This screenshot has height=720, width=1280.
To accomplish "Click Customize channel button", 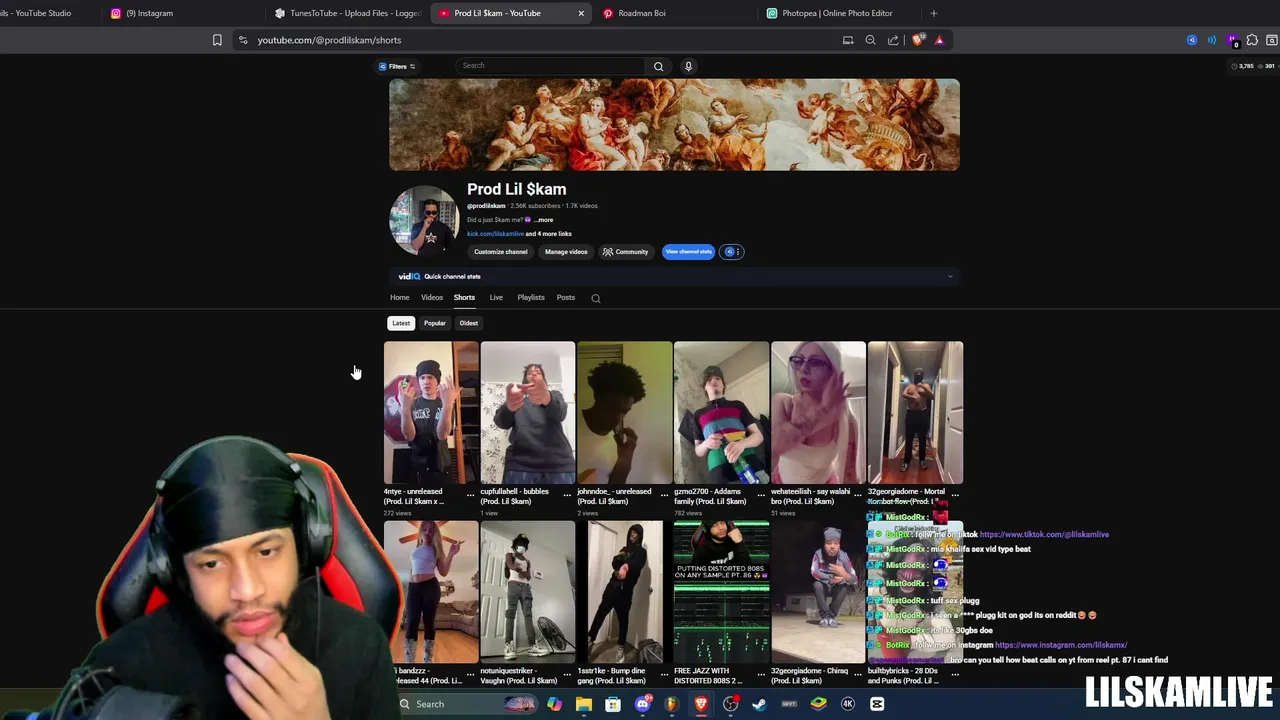I will click(501, 252).
